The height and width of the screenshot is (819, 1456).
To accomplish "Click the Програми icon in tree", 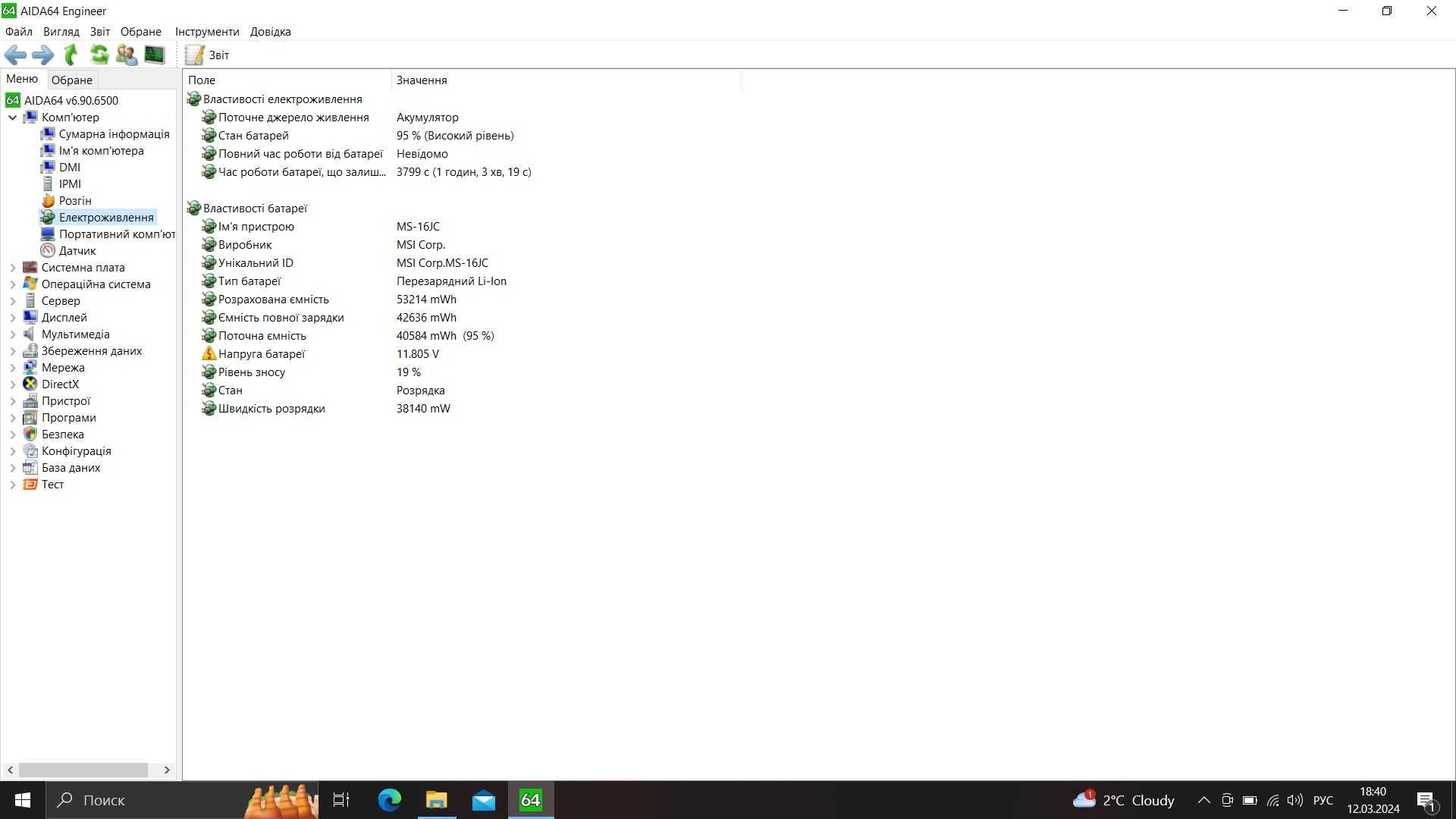I will [x=30, y=418].
